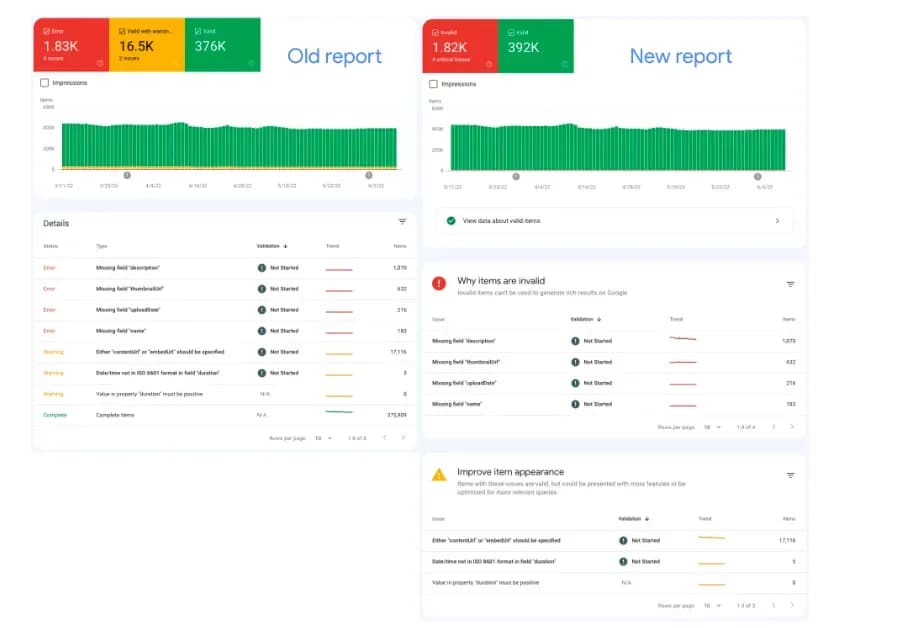
Task: Open Missing field "thumbnailUrl" row in Details table
Action: click(130, 288)
